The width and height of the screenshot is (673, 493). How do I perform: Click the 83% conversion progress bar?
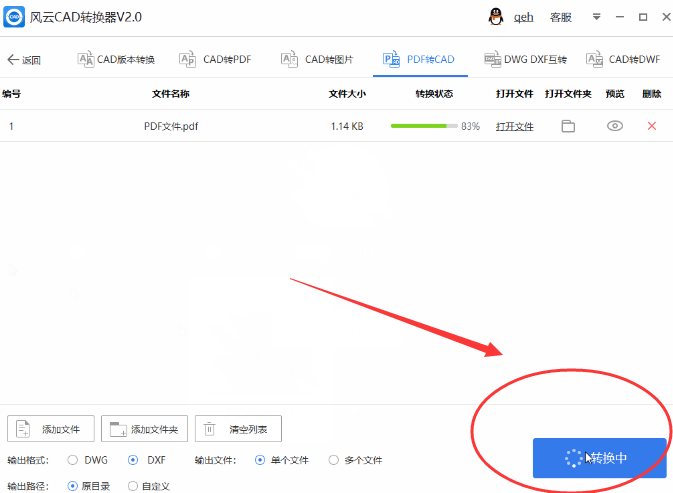pos(424,126)
